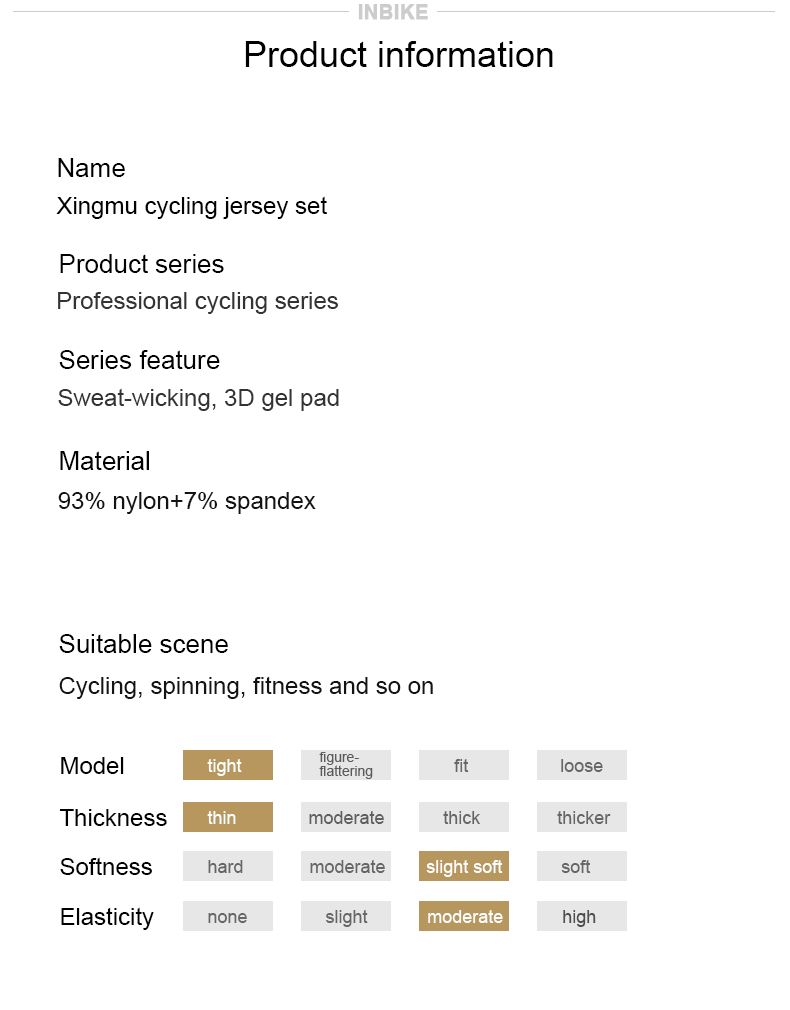Screen dimensions: 790x1010
Task: Select hard under Softness
Action: [x=227, y=866]
